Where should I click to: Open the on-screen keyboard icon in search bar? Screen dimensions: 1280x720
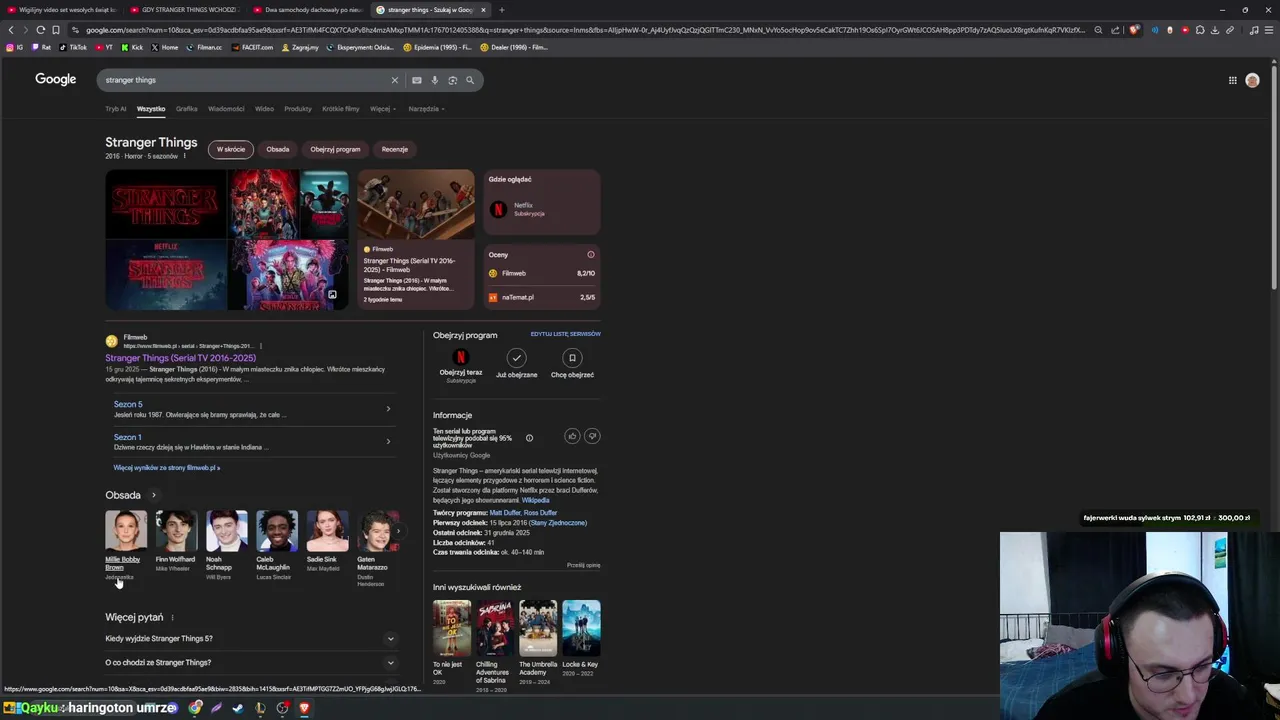click(x=417, y=80)
